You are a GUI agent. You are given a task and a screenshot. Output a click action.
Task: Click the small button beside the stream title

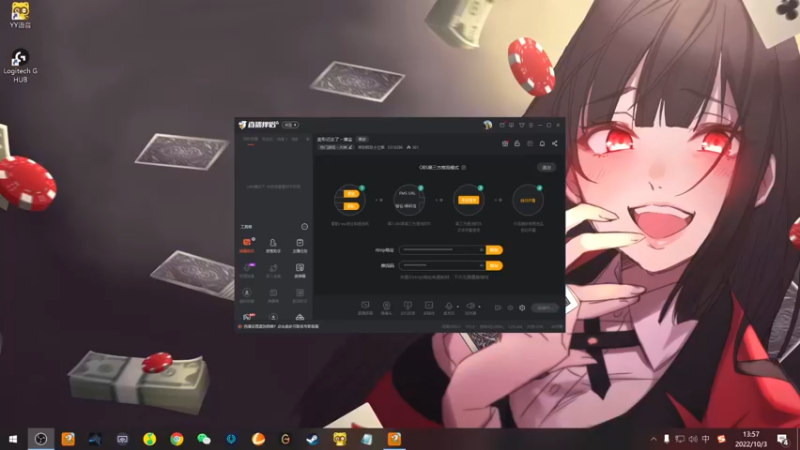click(x=362, y=139)
